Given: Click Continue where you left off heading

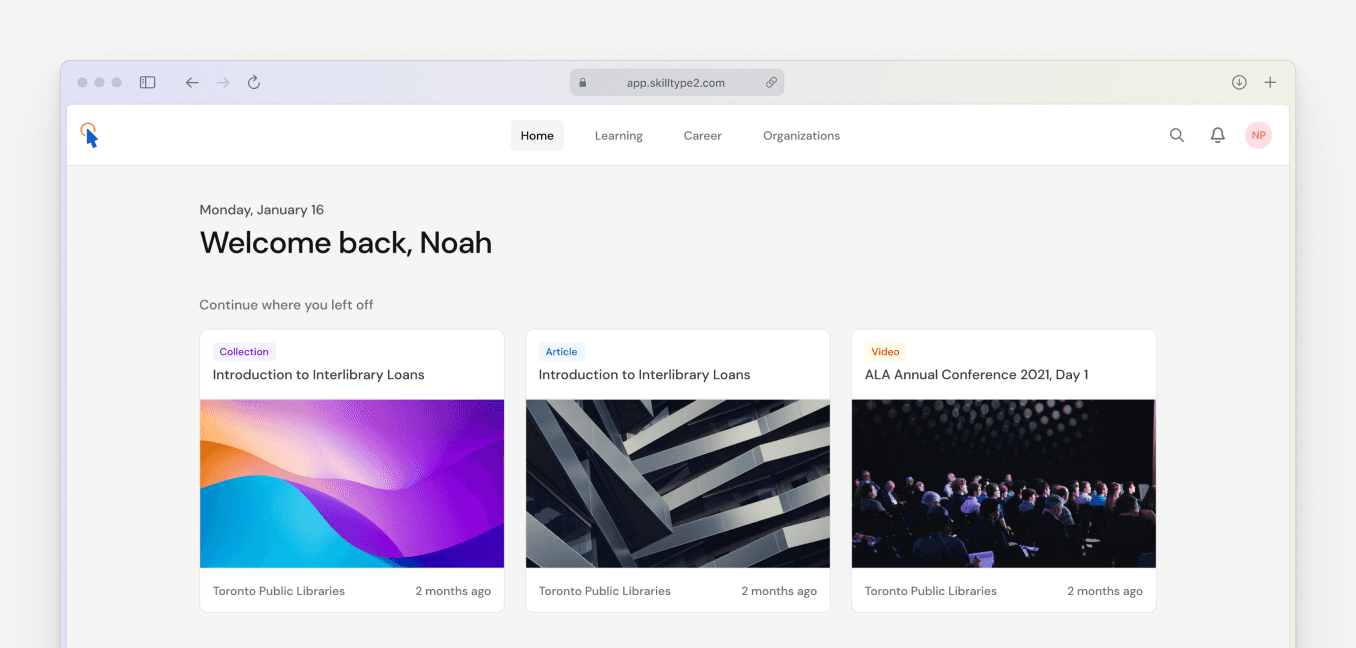Looking at the screenshot, I should pos(286,305).
